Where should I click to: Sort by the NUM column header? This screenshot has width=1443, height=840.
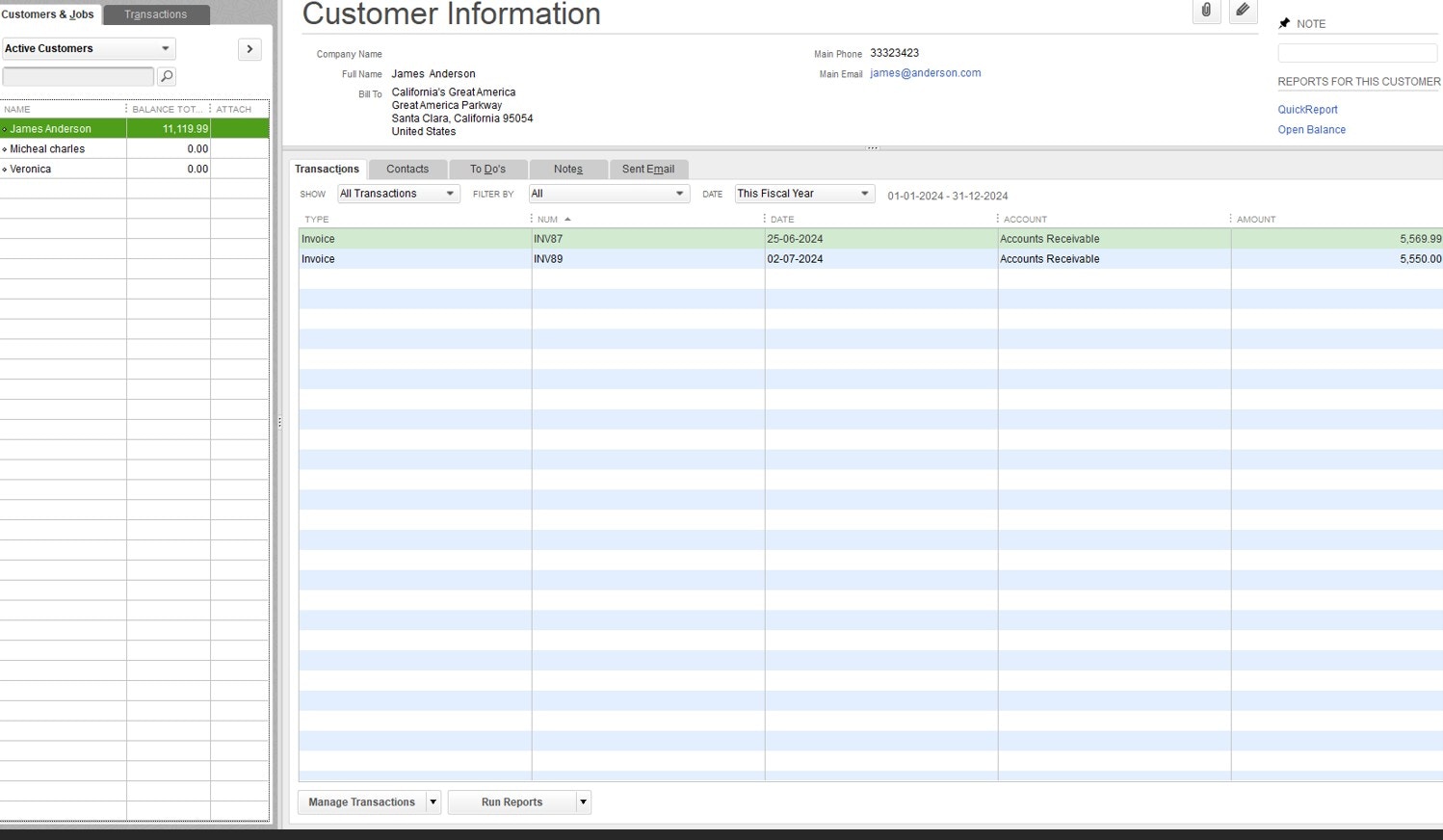(647, 220)
